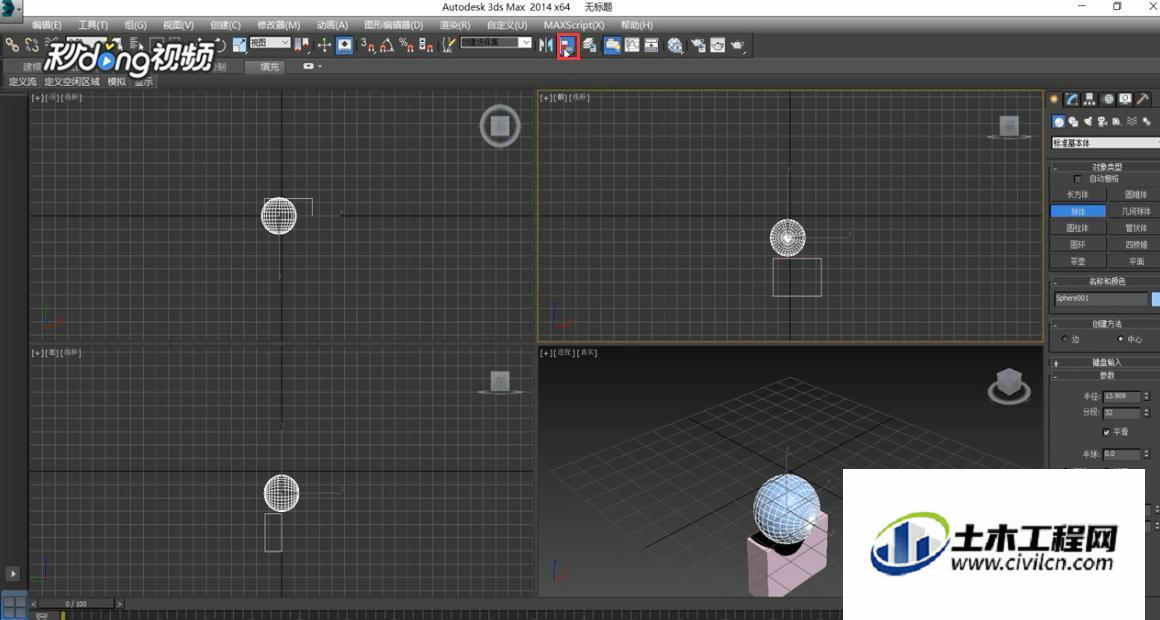Click the Align tool icon

tap(567, 45)
